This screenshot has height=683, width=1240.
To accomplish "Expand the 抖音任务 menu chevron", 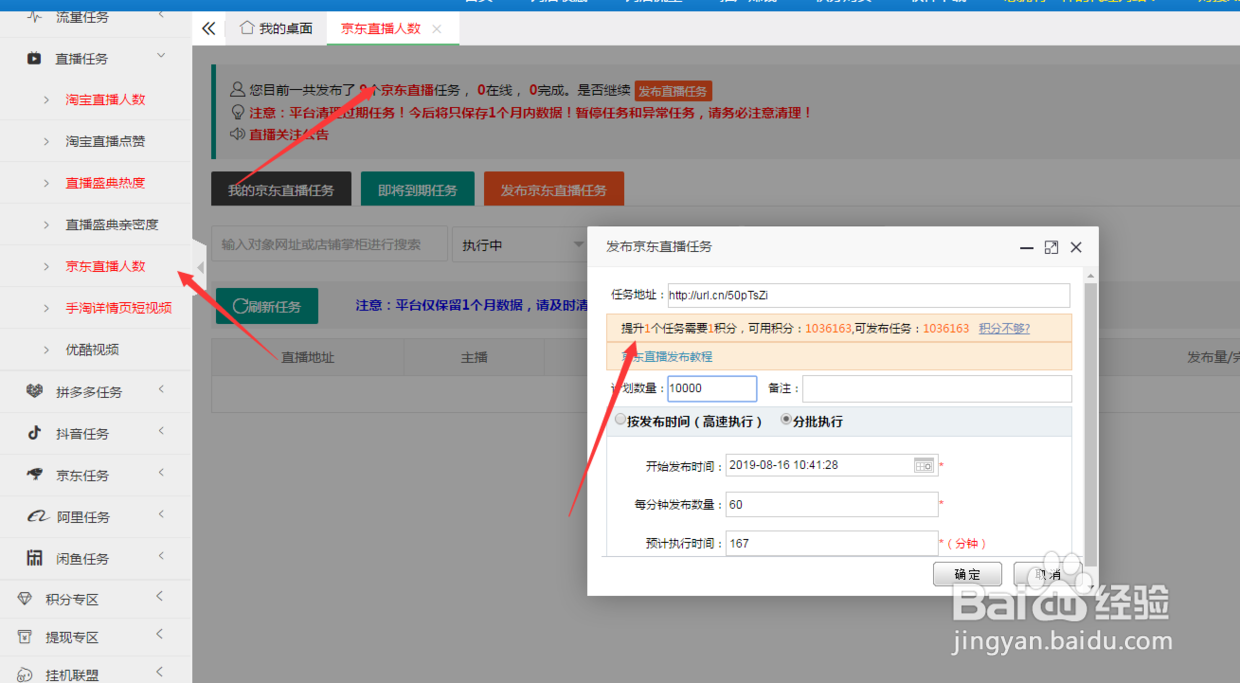I will [x=161, y=432].
